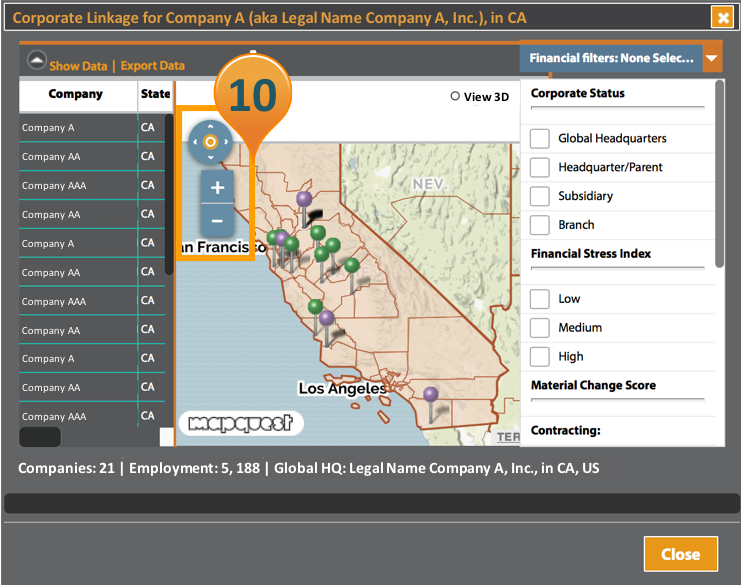Click the map zoom in plus button
The image size is (741, 585).
click(x=217, y=188)
